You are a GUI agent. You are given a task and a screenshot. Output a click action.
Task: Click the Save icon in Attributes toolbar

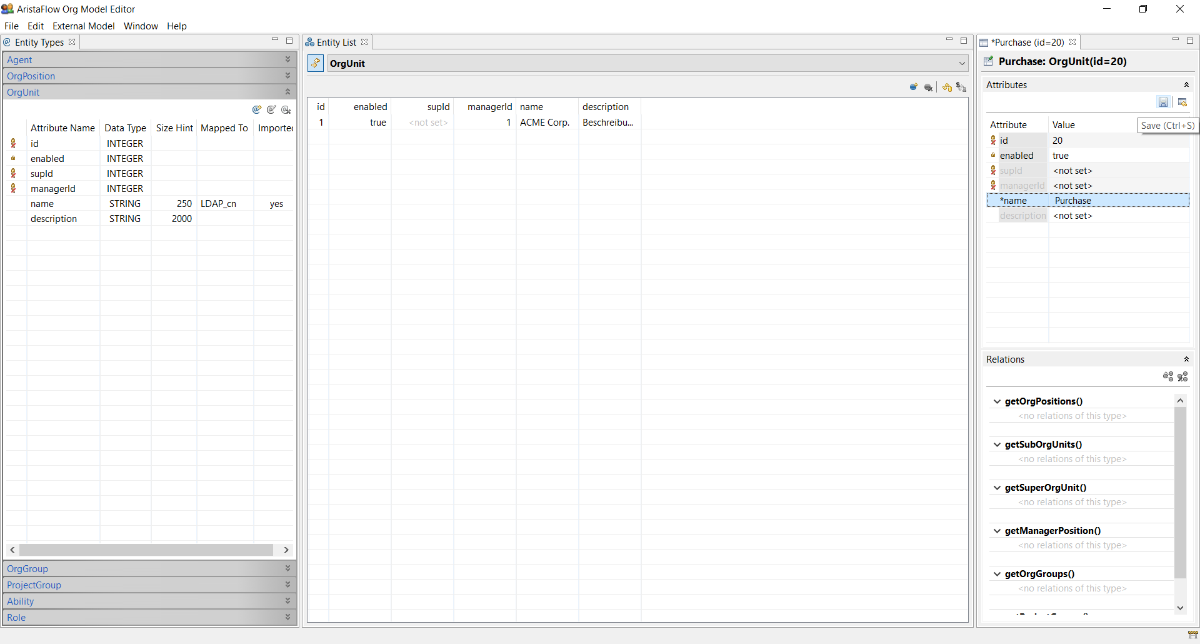point(1164,102)
